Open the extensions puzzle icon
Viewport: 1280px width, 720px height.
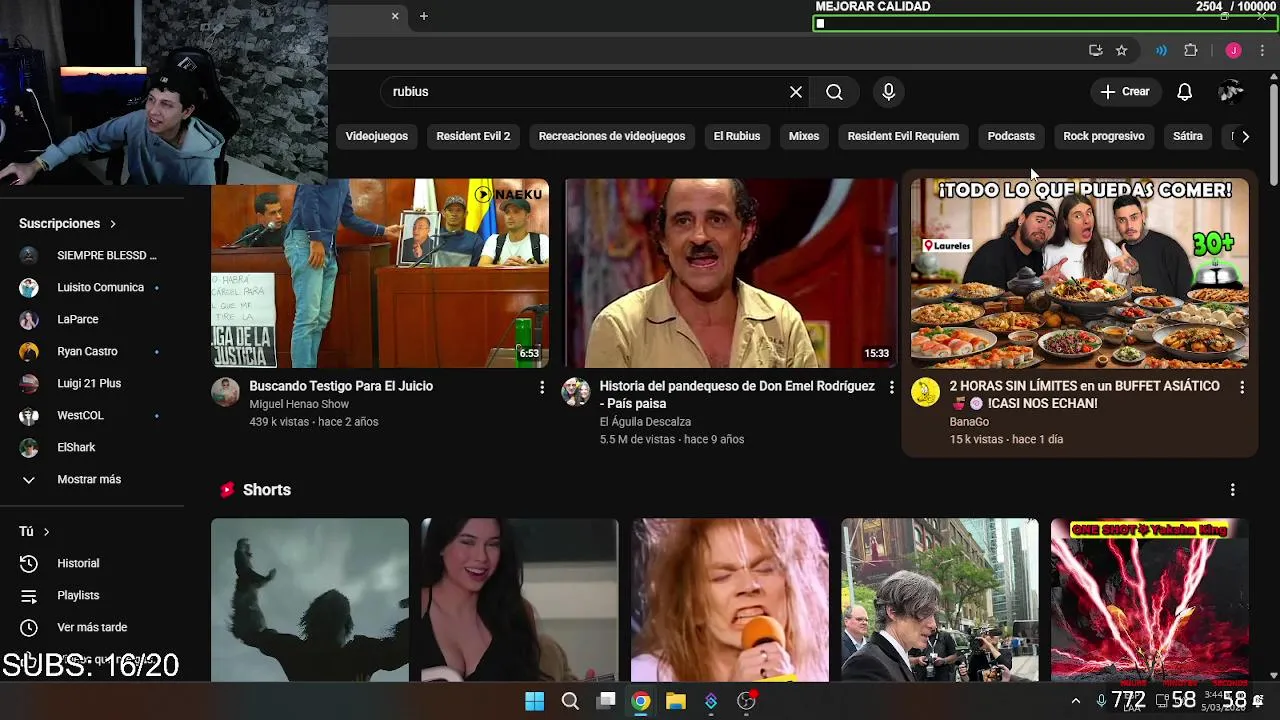pyautogui.click(x=1190, y=50)
